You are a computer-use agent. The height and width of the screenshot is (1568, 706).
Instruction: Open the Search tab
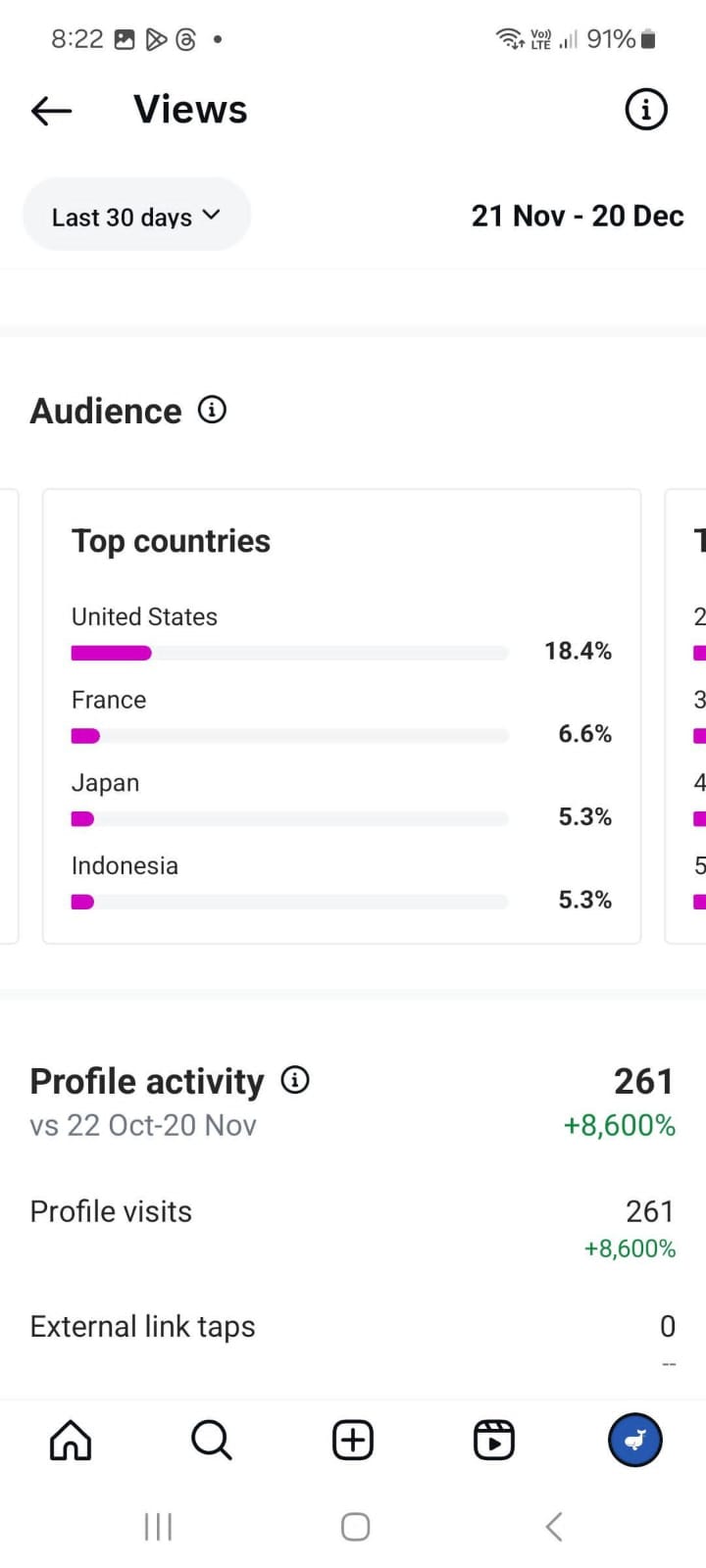pyautogui.click(x=211, y=1441)
